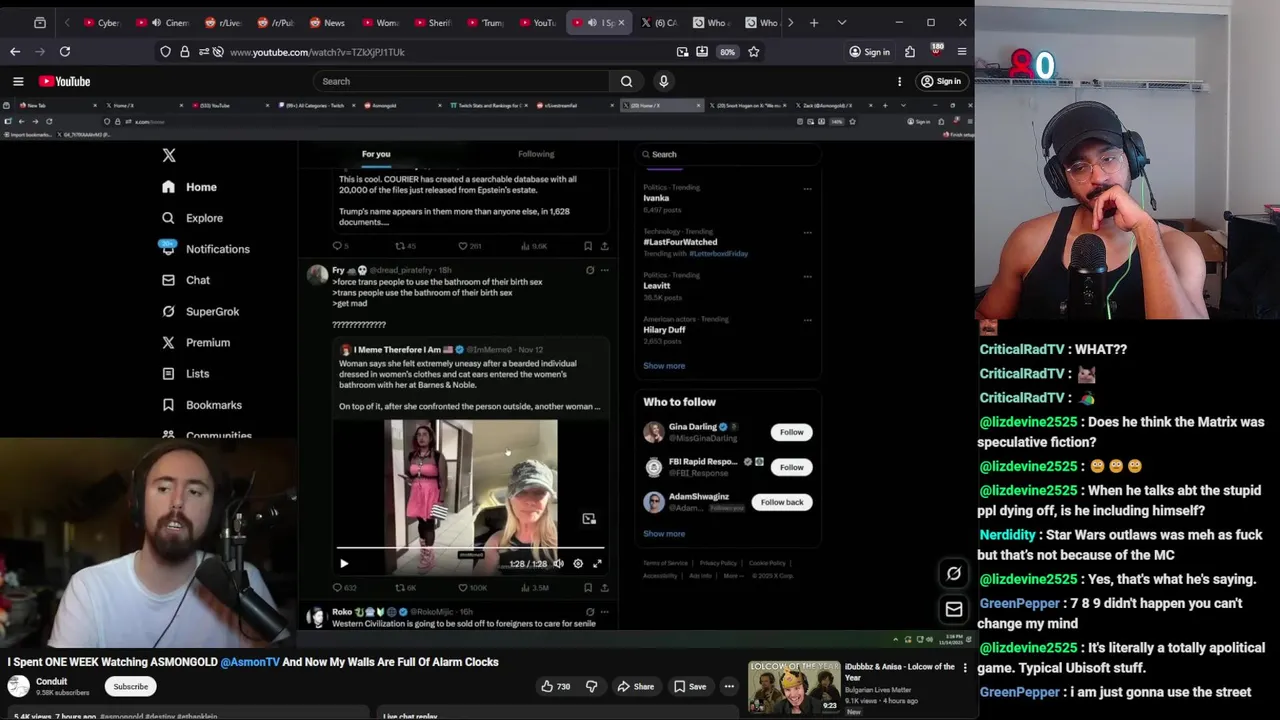This screenshot has height=720, width=1280.
Task: Open the options dots on the iDubbbz recommendation
Action: point(965,667)
